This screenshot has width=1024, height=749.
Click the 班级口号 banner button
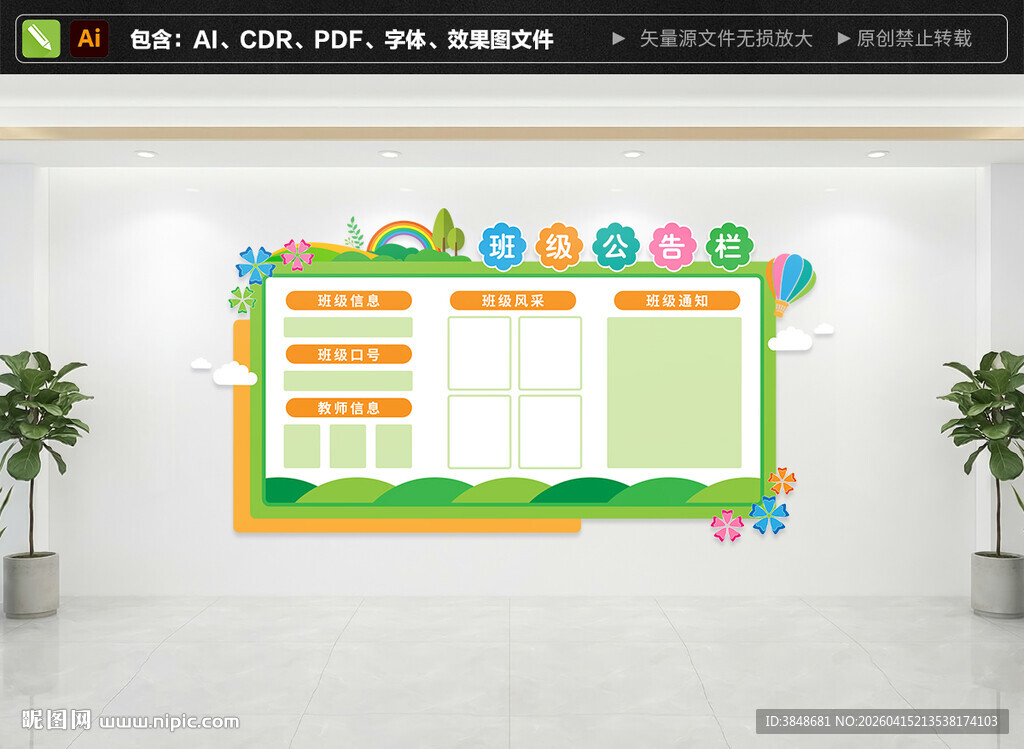(349, 354)
